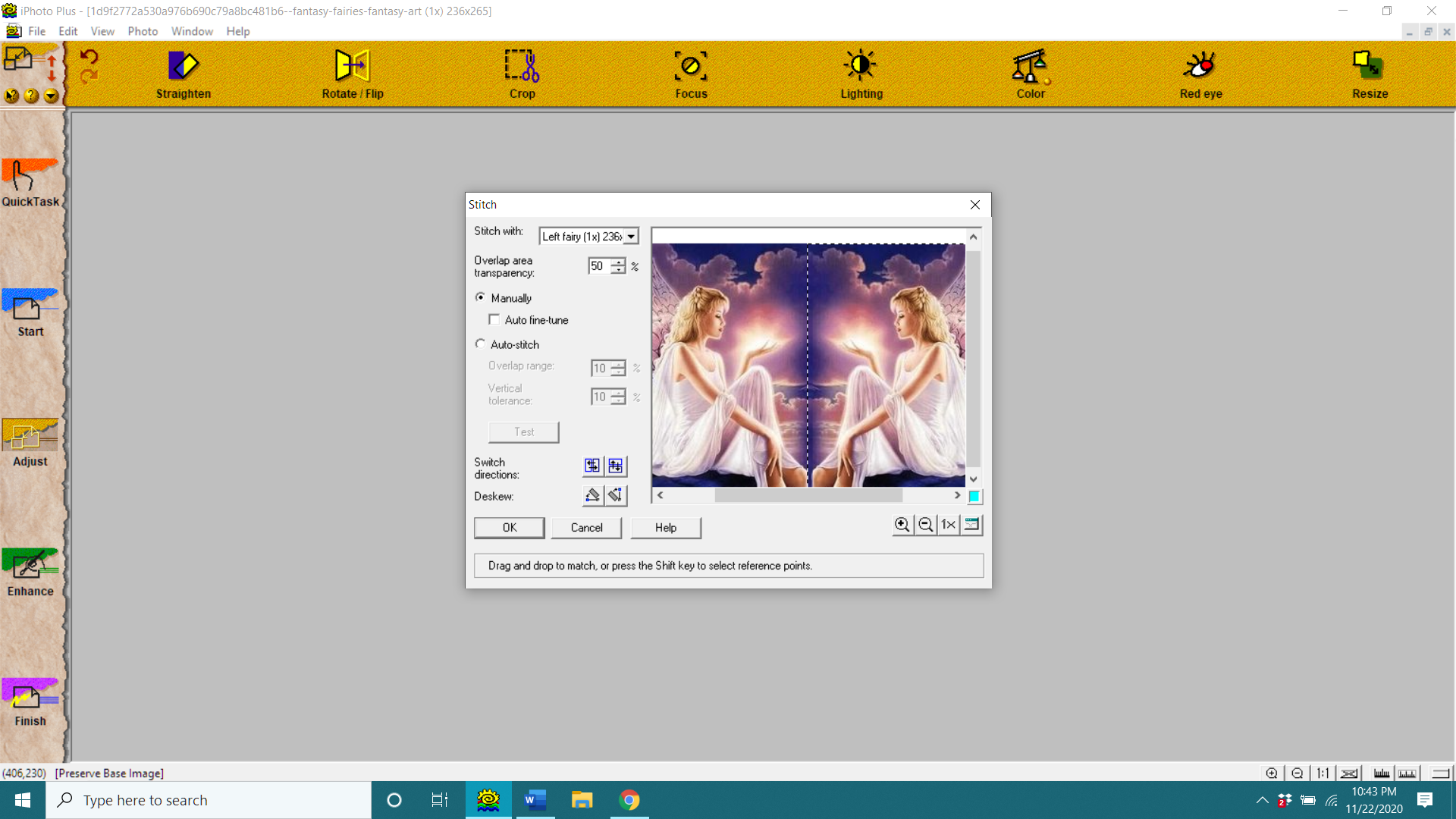
Task: Click the vertical scrollbar in stitch preview
Action: pyautogui.click(x=974, y=358)
